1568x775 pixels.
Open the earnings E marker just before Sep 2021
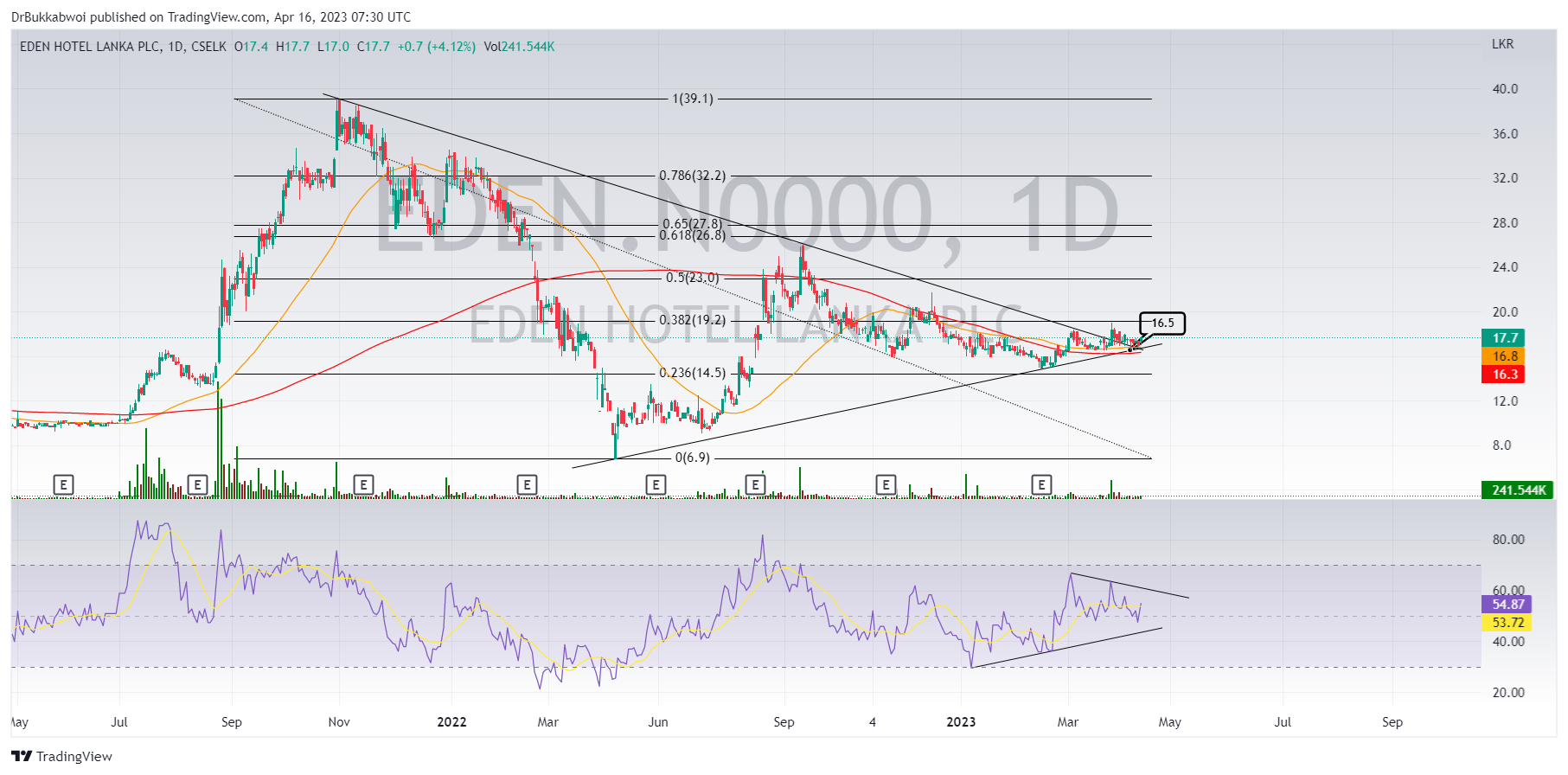(197, 484)
